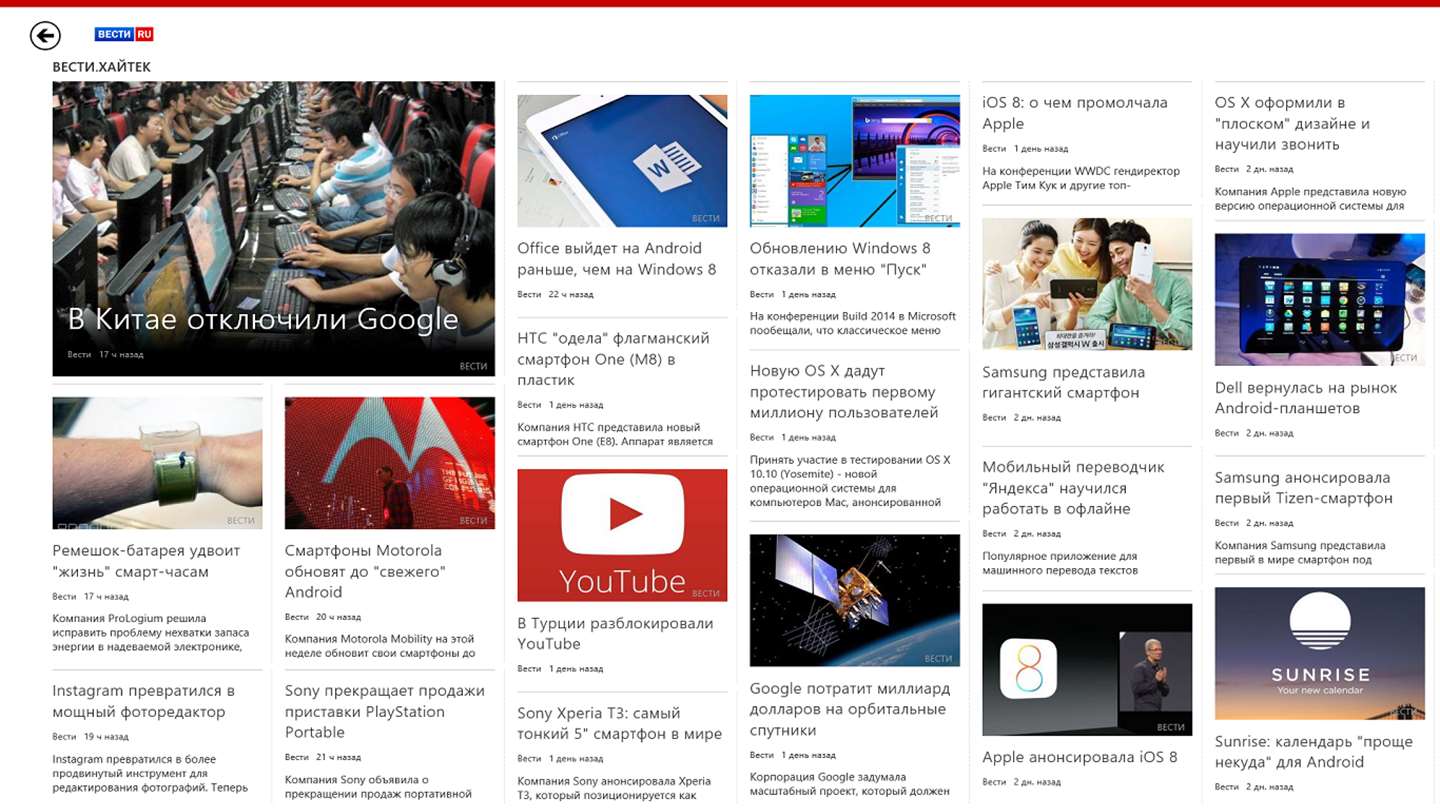The height and width of the screenshot is (810, 1440).
Task: Click the 'ВЕСТИ.ХАЙТЕК' section title
Action: [x=102, y=67]
